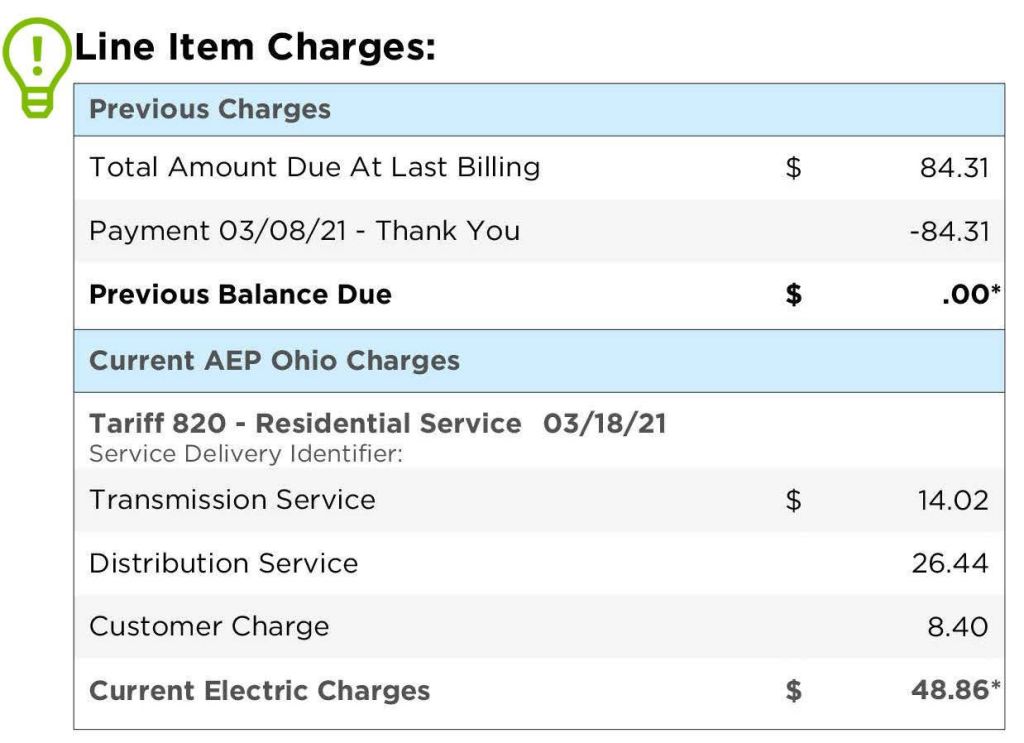Click the -84.31 payment amount
Screen dimensions: 1024x743
tap(949, 232)
